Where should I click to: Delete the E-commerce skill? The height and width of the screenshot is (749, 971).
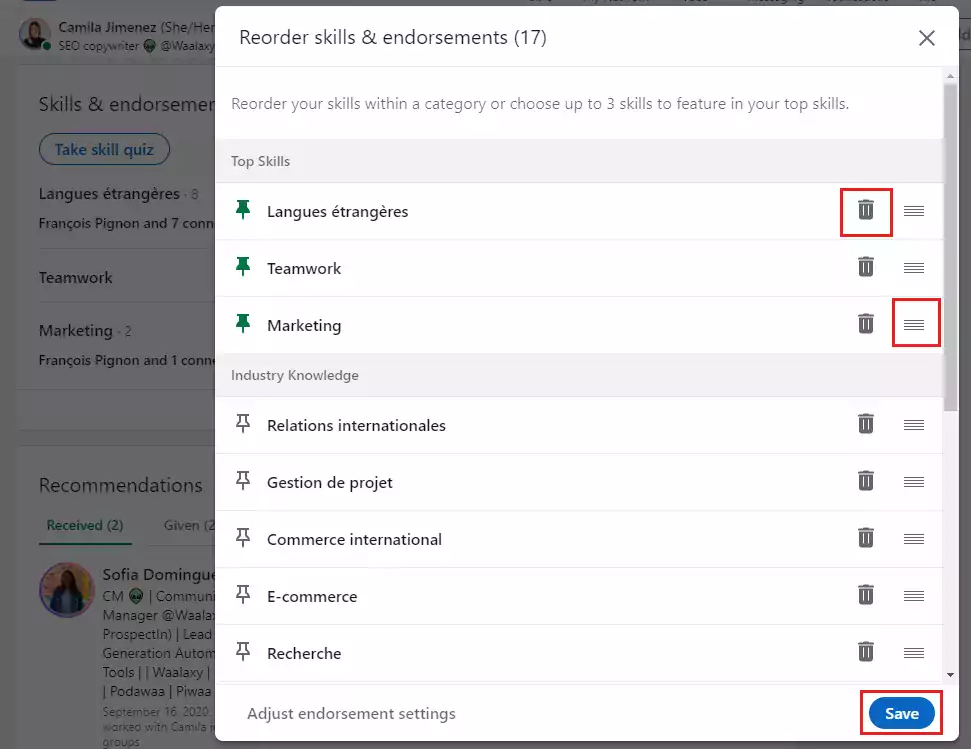click(865, 595)
